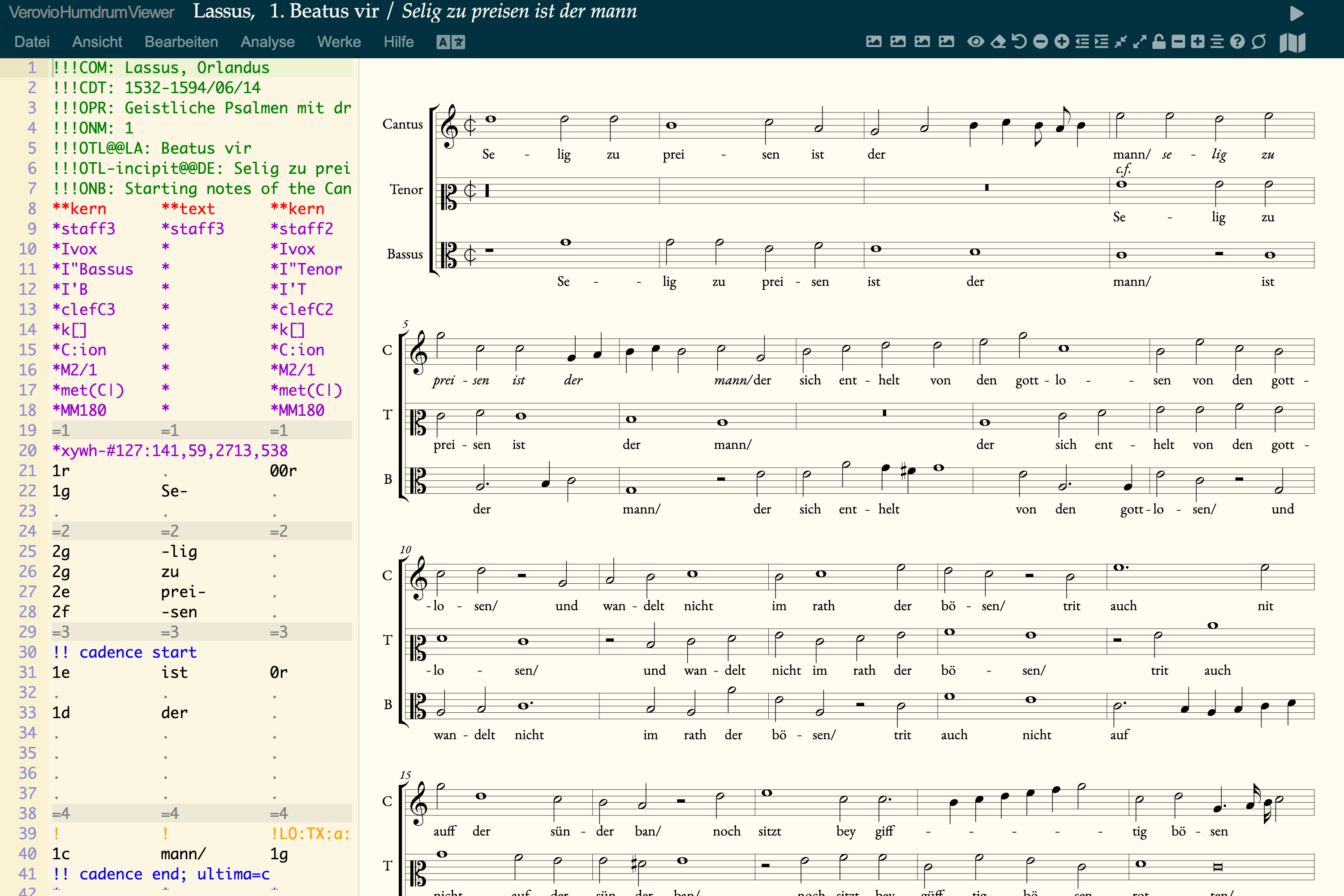Screen dimensions: 1344x896
Task: Click the round minus zoom-out icon
Action: pos(1041,42)
